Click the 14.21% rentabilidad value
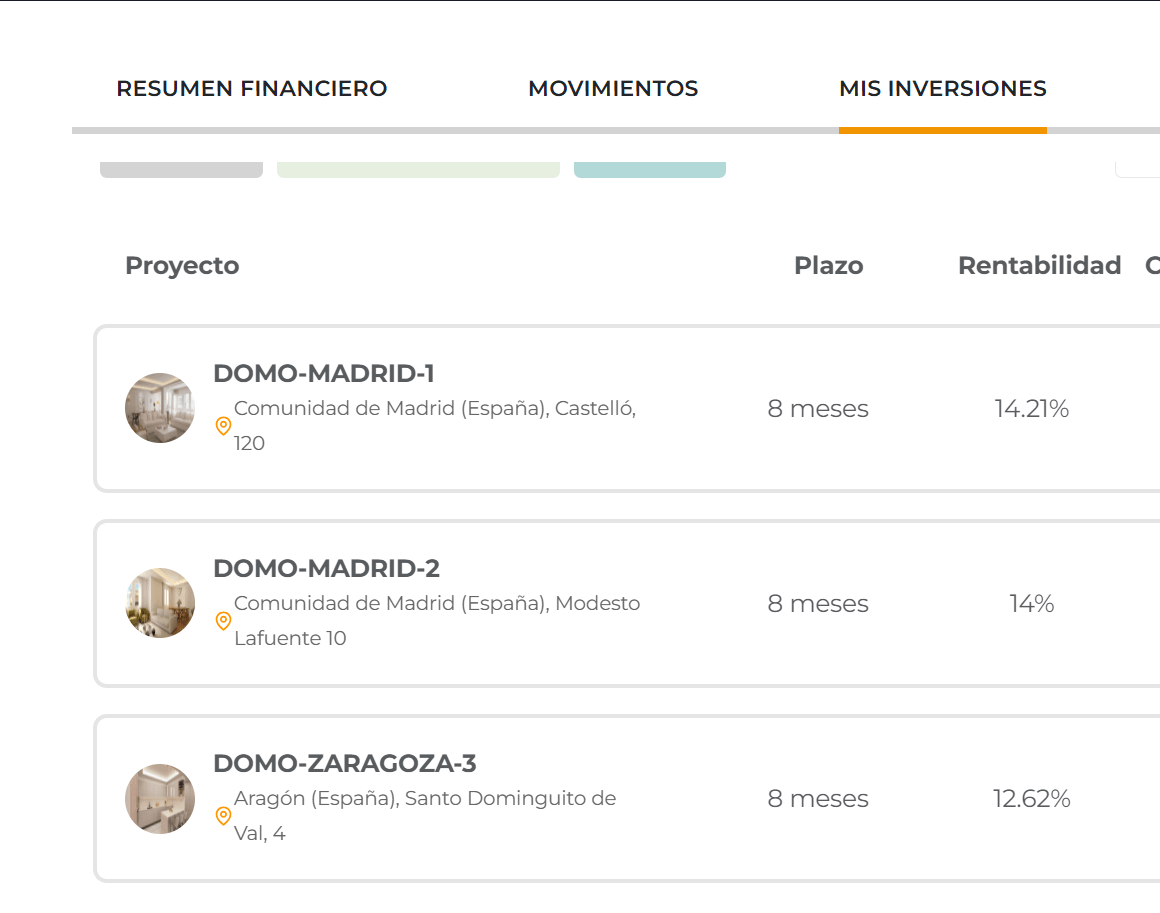The width and height of the screenshot is (1160, 913). [1031, 409]
